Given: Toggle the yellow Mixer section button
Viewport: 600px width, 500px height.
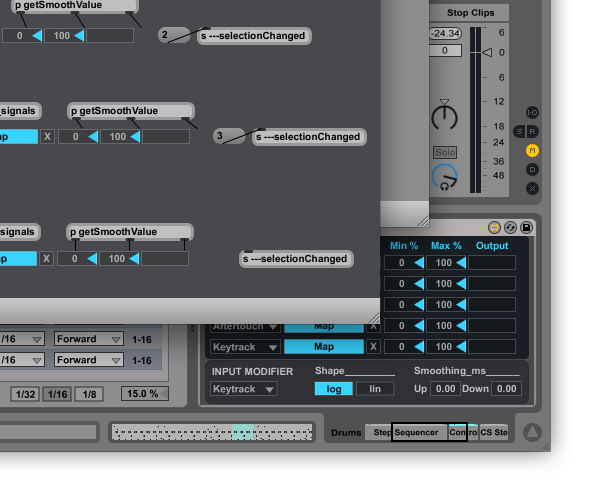Looking at the screenshot, I should [x=532, y=150].
